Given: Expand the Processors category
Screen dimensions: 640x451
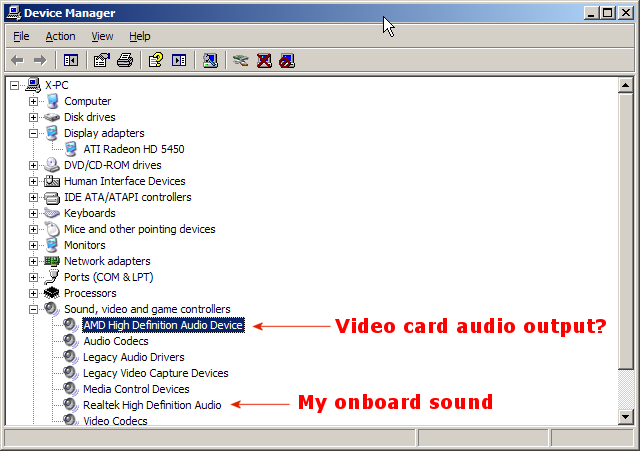Looking at the screenshot, I should pyautogui.click(x=34, y=293).
